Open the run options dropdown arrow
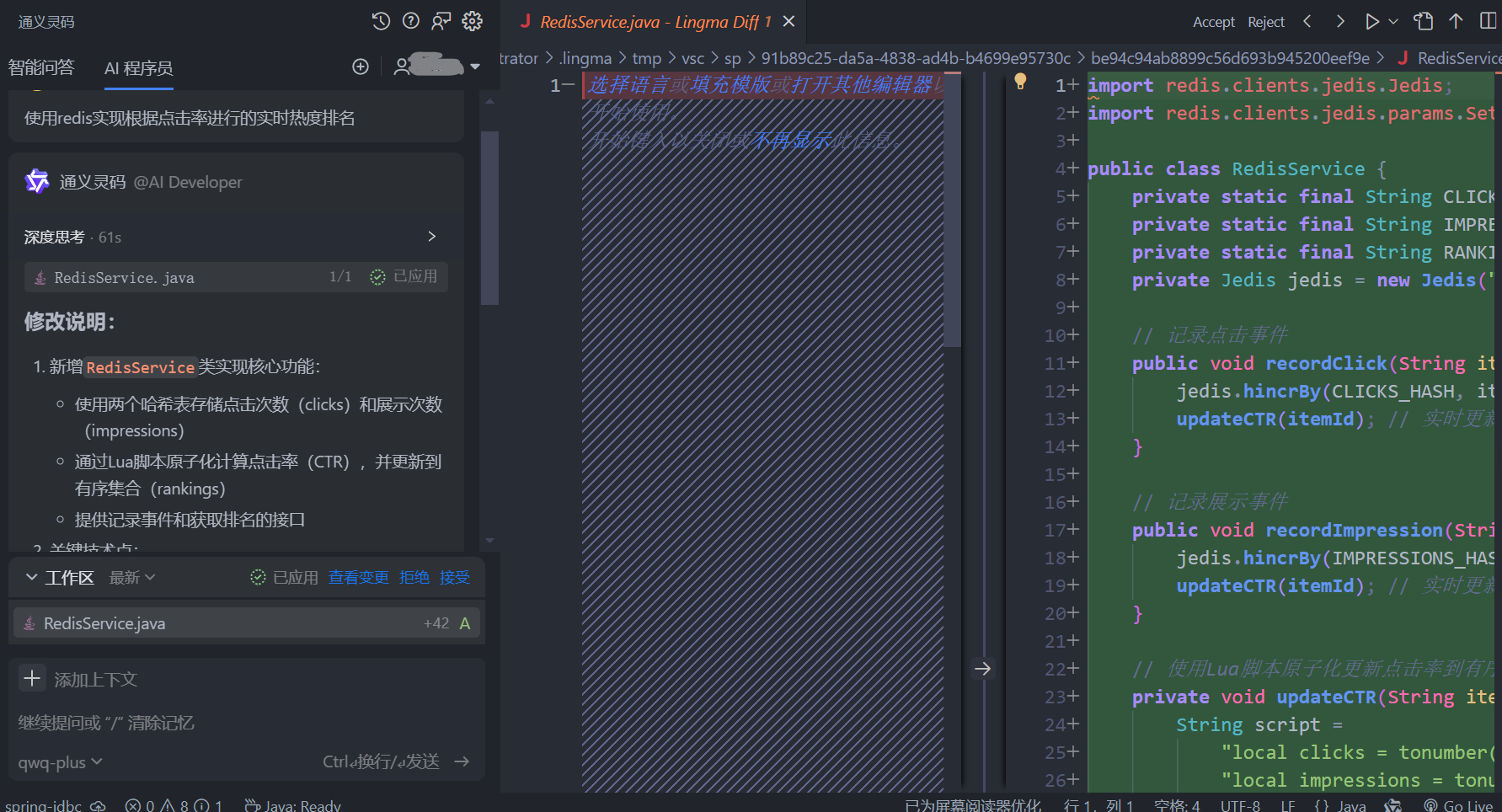Image resolution: width=1502 pixels, height=812 pixels. (x=1393, y=21)
